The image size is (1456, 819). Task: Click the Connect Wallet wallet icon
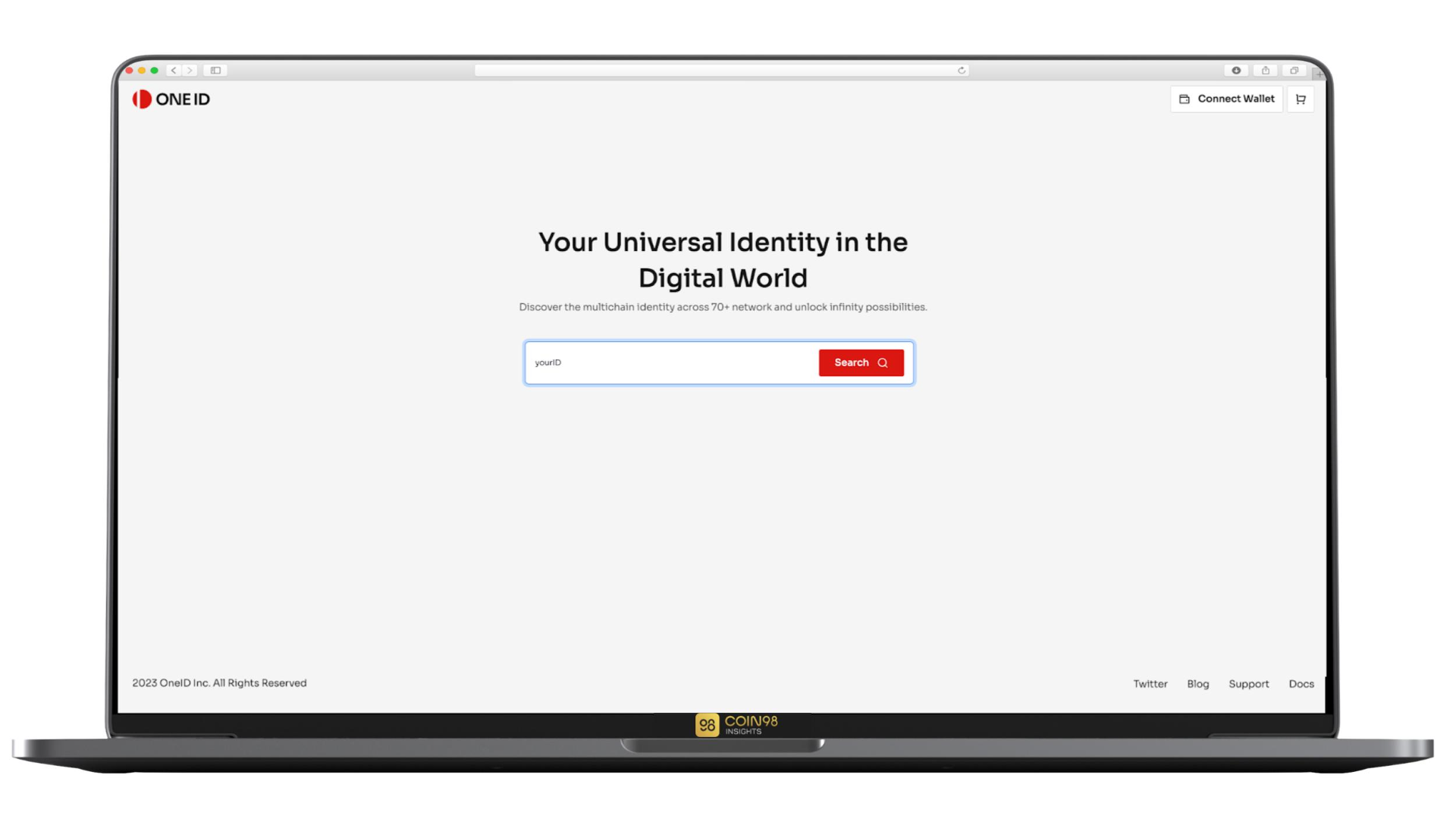[x=1184, y=98]
